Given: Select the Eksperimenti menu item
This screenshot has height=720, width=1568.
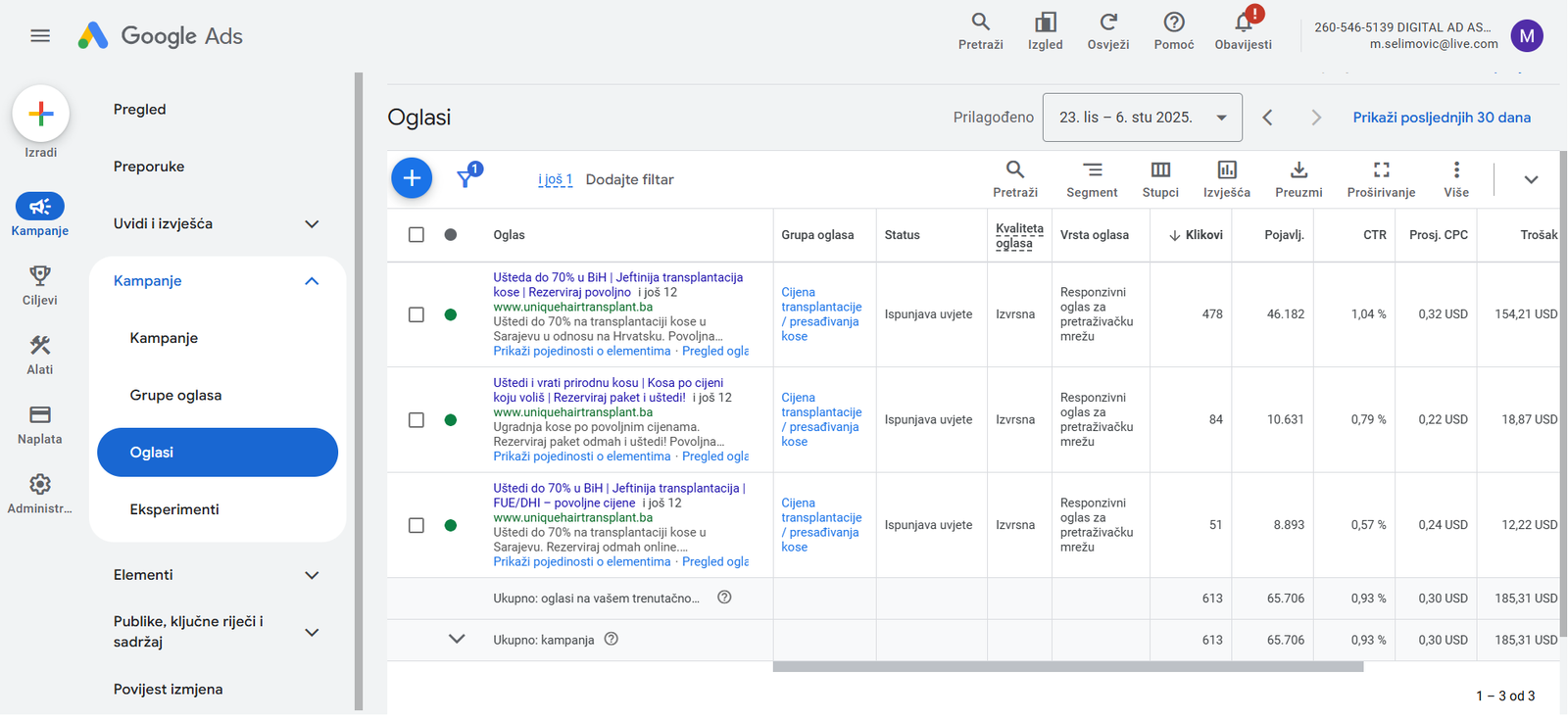Looking at the screenshot, I should (174, 509).
